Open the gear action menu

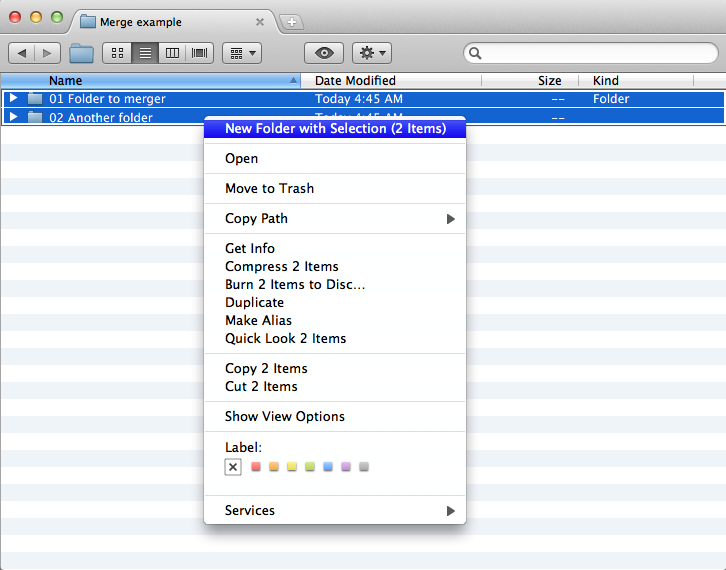[372, 53]
